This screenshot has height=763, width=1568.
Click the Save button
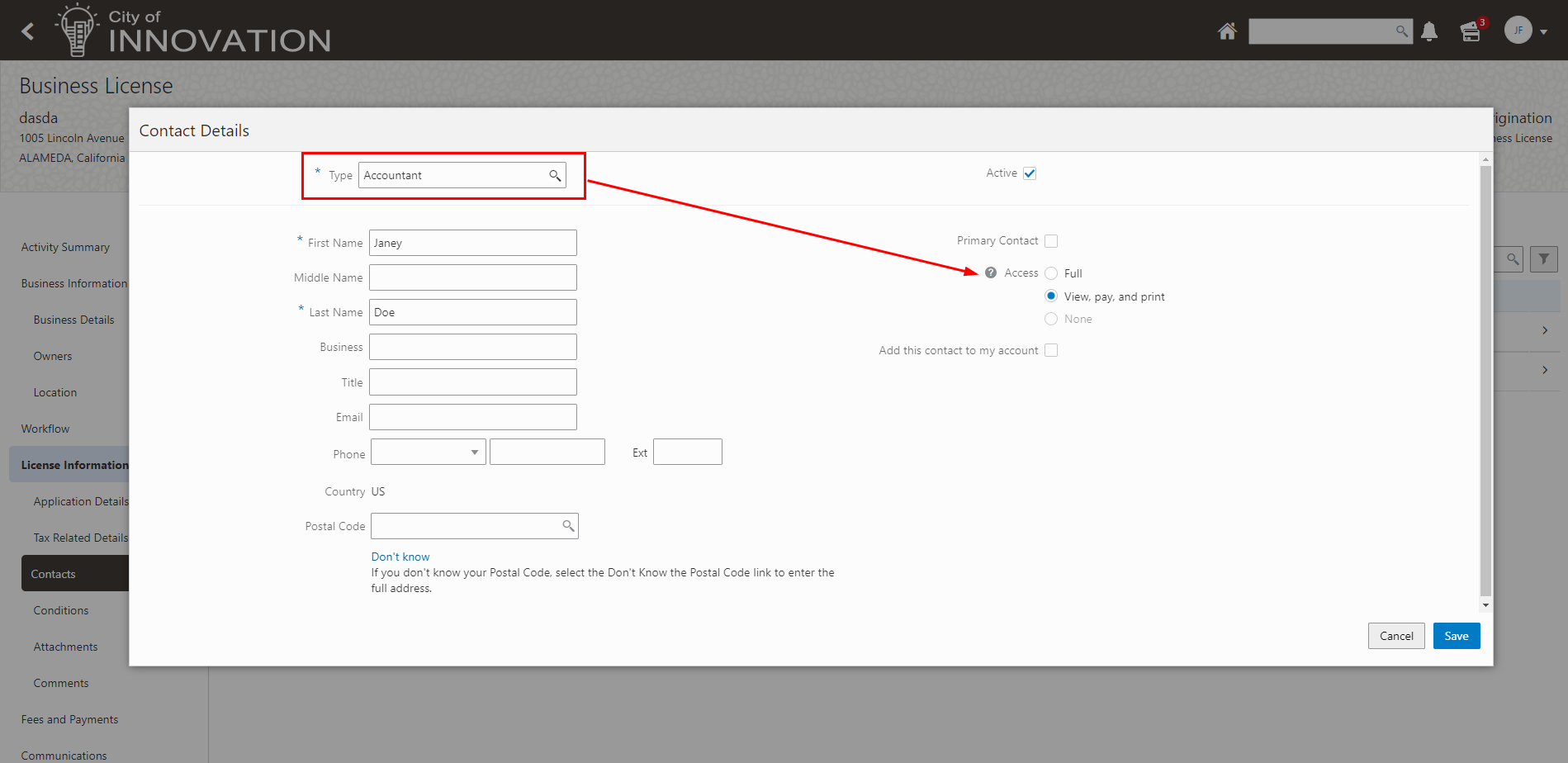point(1457,636)
